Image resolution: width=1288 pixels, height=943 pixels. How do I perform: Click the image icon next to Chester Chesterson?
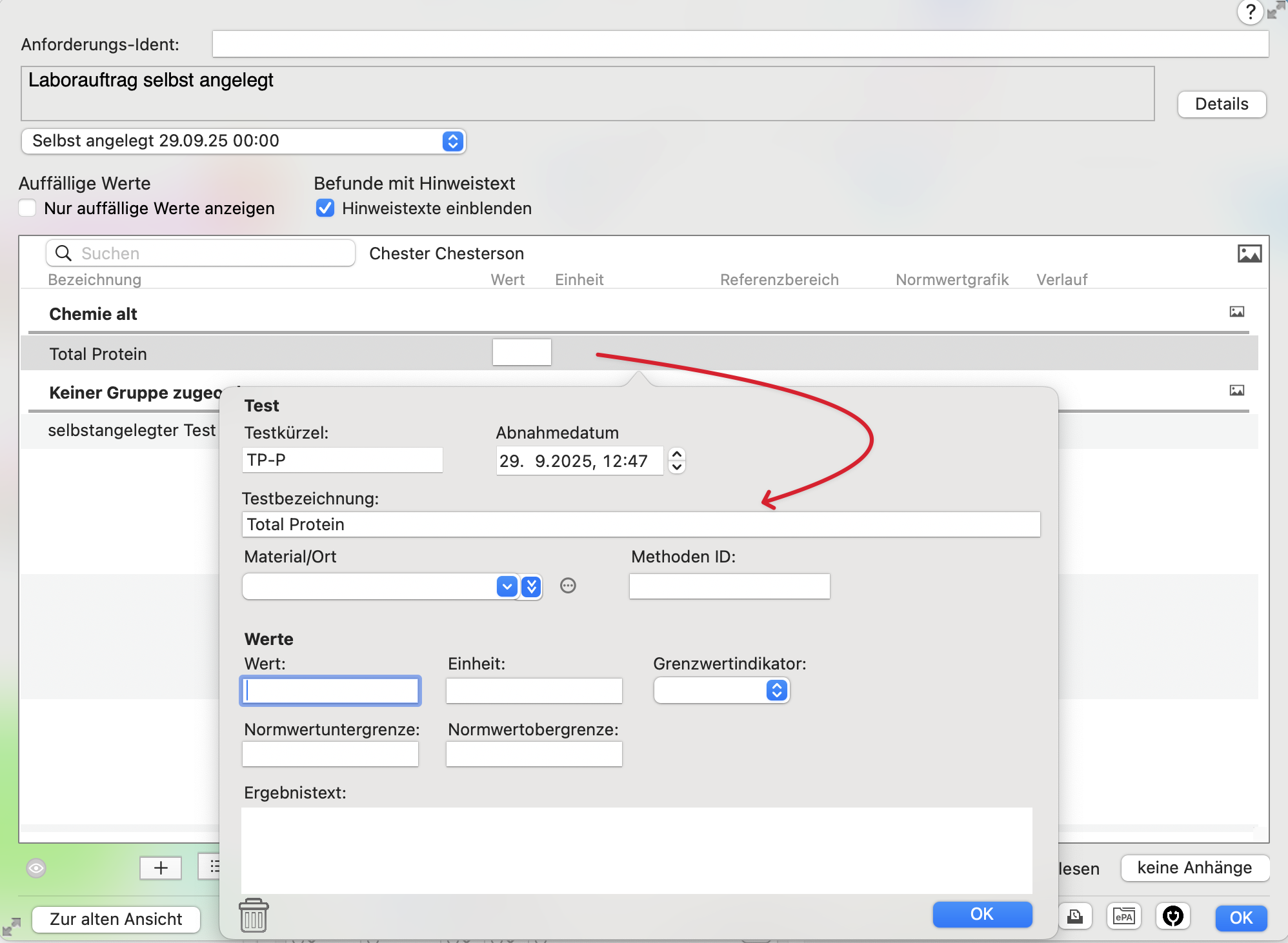coord(1249,253)
